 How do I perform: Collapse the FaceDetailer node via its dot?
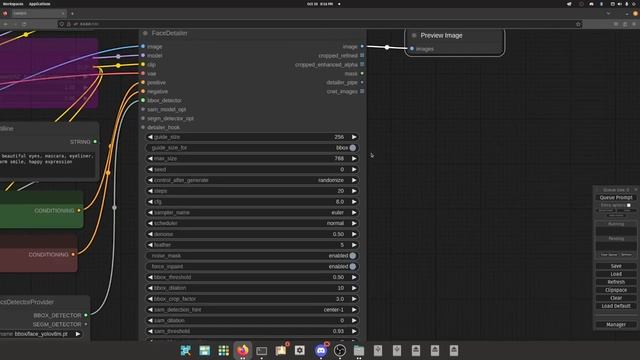tap(145, 33)
